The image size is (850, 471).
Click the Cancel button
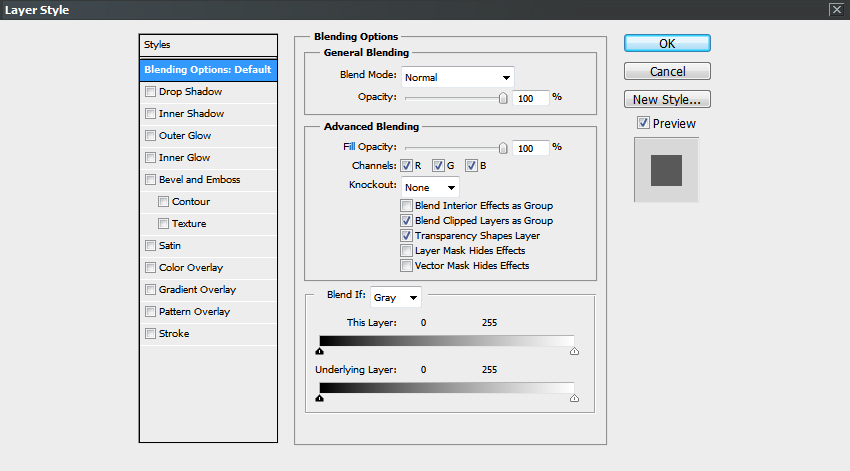(667, 72)
